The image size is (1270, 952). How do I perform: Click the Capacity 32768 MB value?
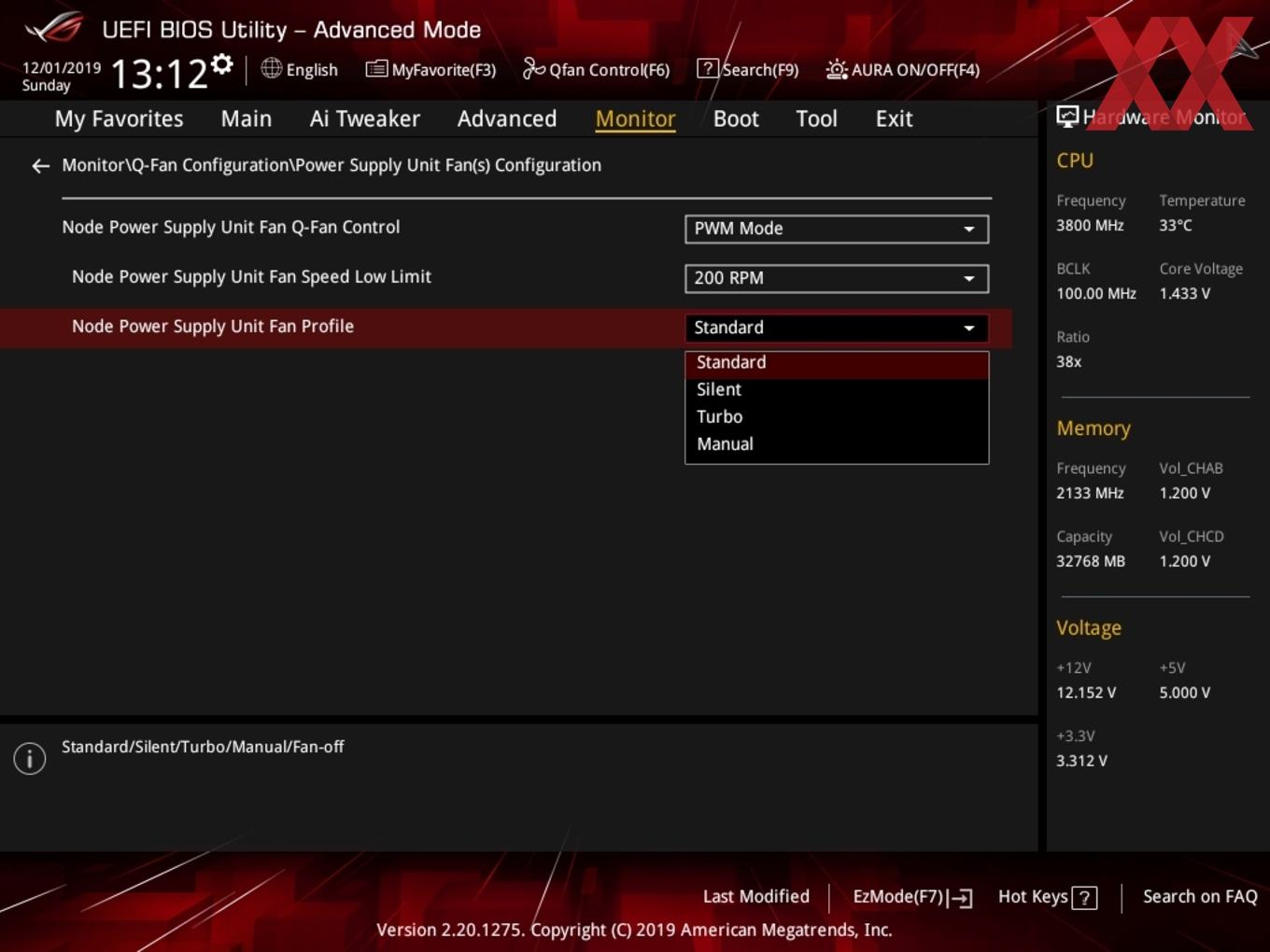[x=1091, y=561]
